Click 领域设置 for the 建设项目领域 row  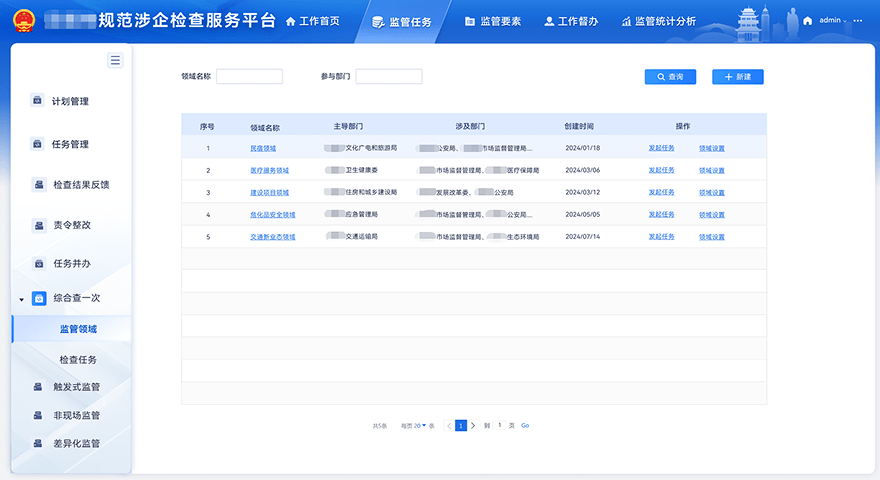712,193
